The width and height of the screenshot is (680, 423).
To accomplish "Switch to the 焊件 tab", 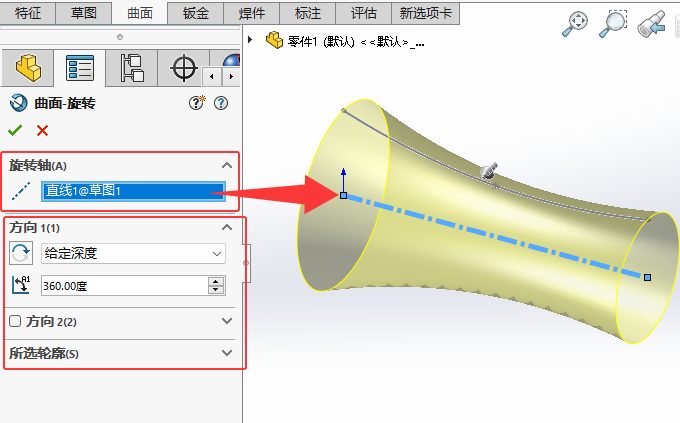I will 252,13.
